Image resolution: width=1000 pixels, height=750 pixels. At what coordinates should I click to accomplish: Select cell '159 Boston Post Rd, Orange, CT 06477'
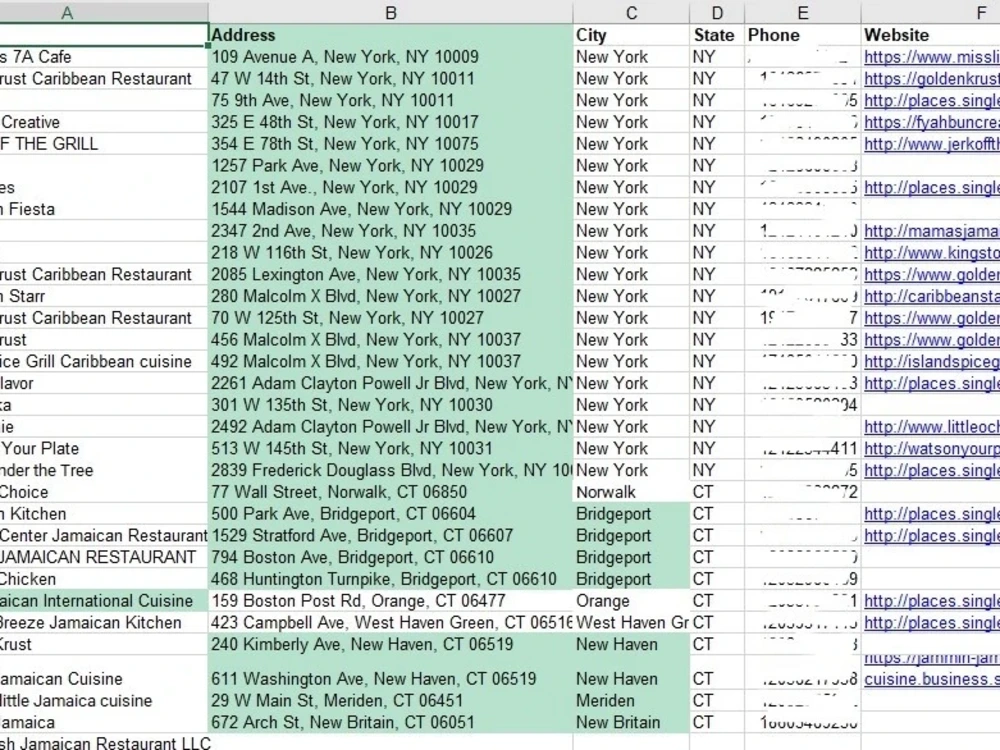click(x=390, y=601)
